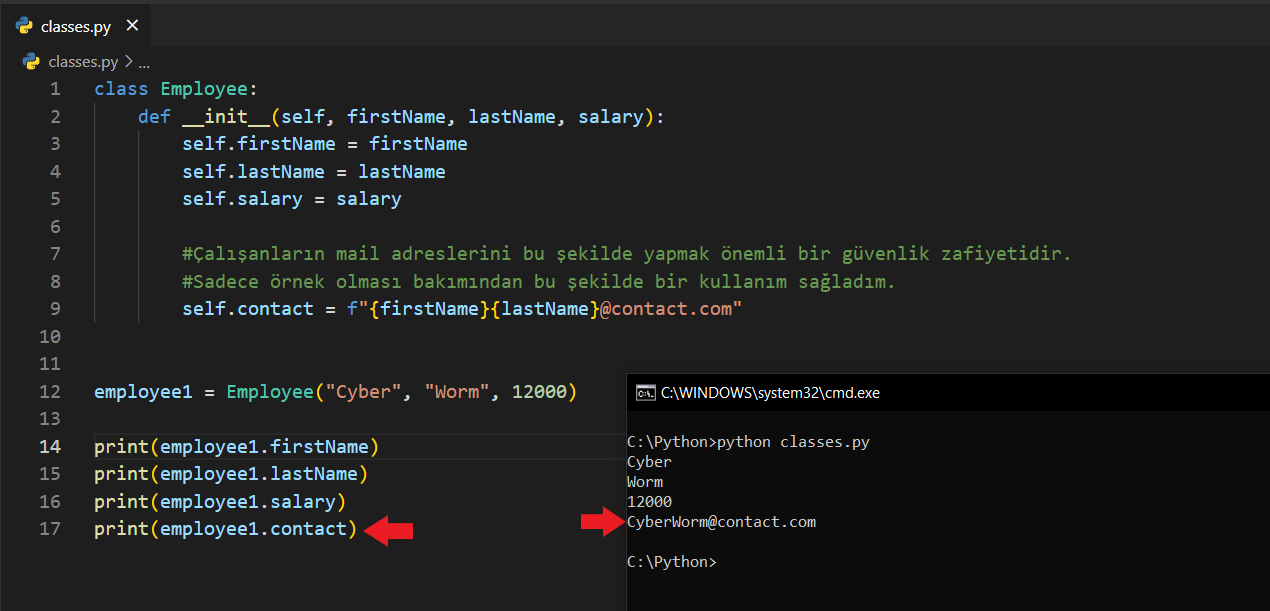Click the Python icon in the classes.py tab
This screenshot has width=1270, height=611.
[25, 27]
